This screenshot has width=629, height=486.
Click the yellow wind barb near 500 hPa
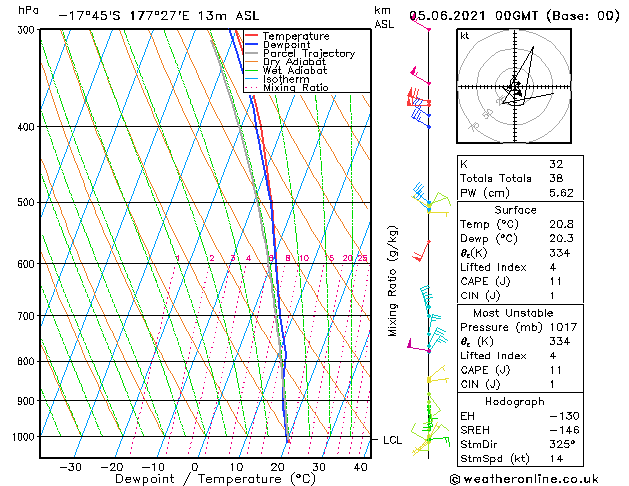point(431,206)
